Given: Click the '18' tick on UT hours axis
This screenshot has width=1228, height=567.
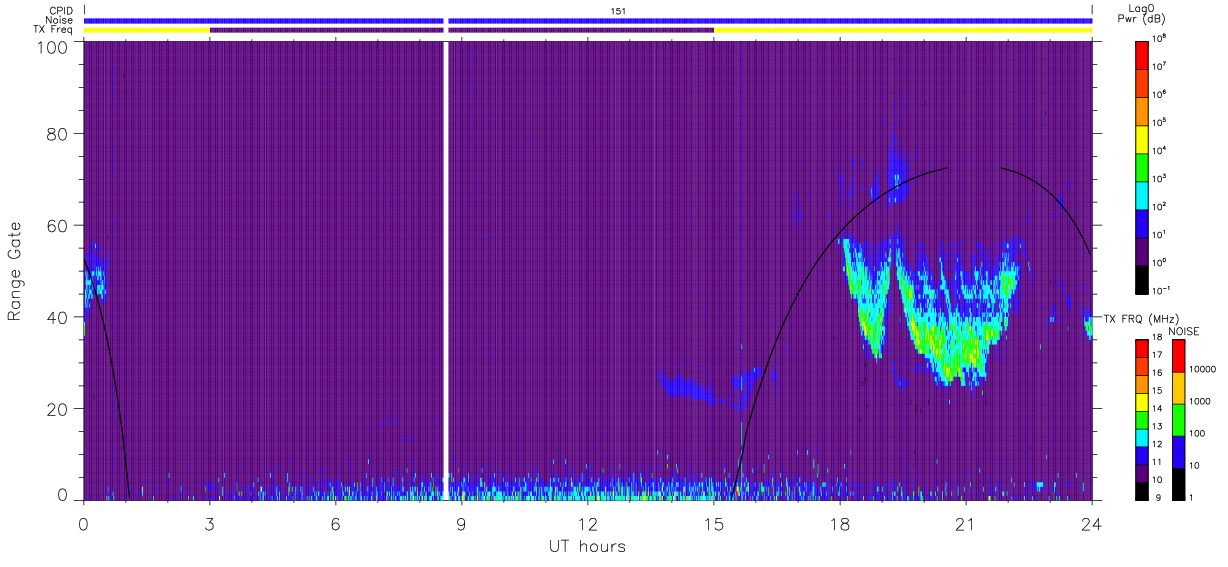Looking at the screenshot, I should pyautogui.click(x=839, y=522).
